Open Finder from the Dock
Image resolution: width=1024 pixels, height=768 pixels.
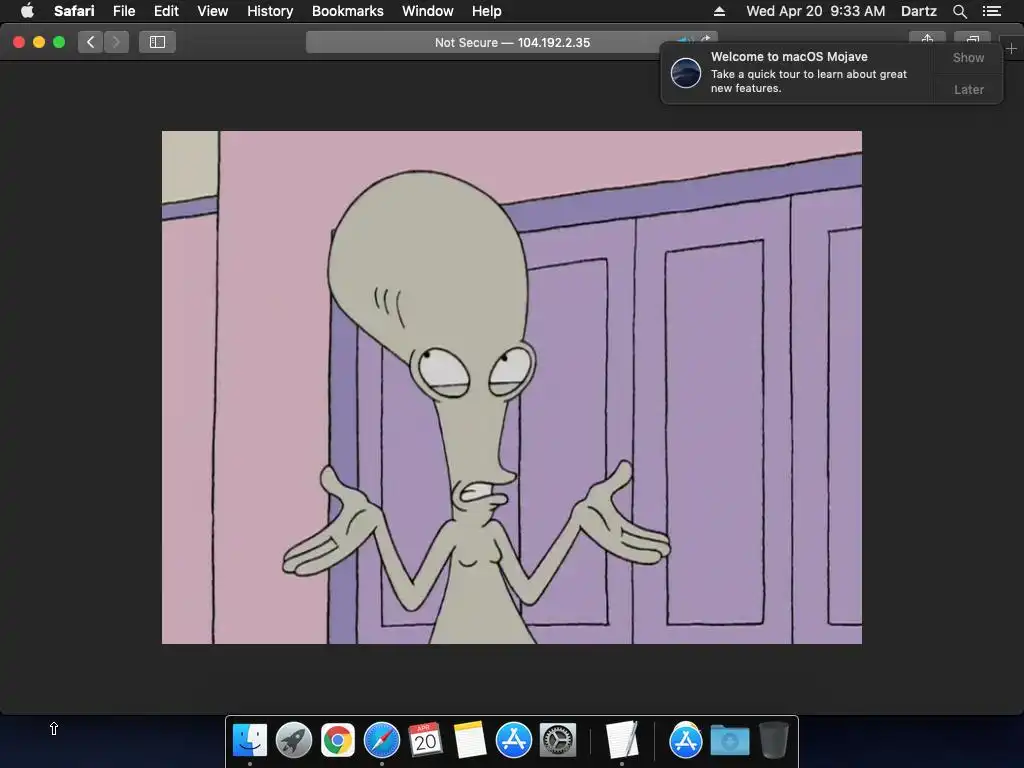pyautogui.click(x=249, y=741)
